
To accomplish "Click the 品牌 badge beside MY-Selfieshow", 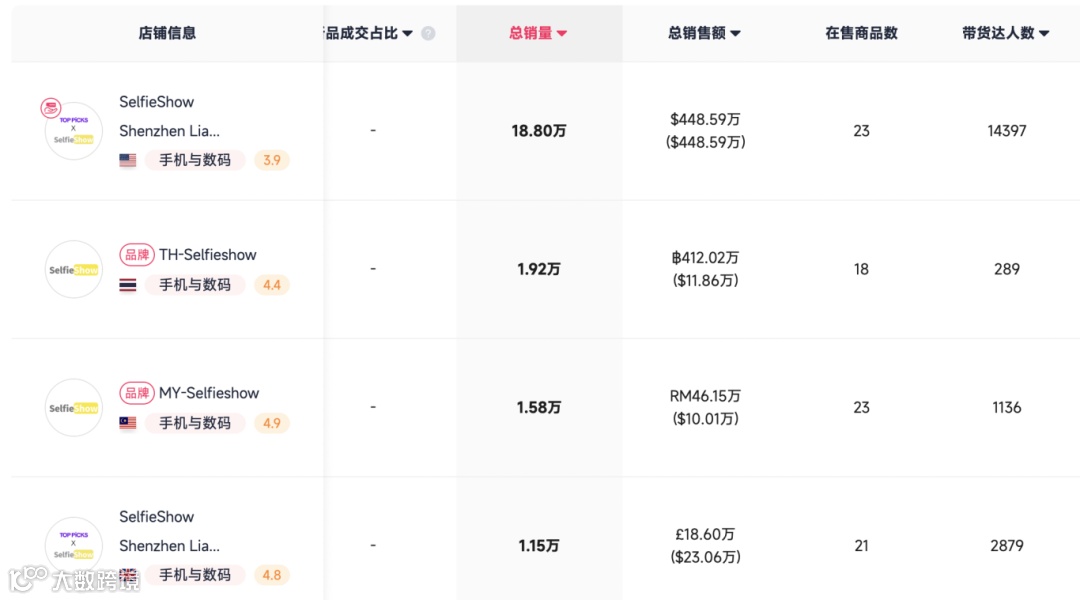I will [137, 393].
